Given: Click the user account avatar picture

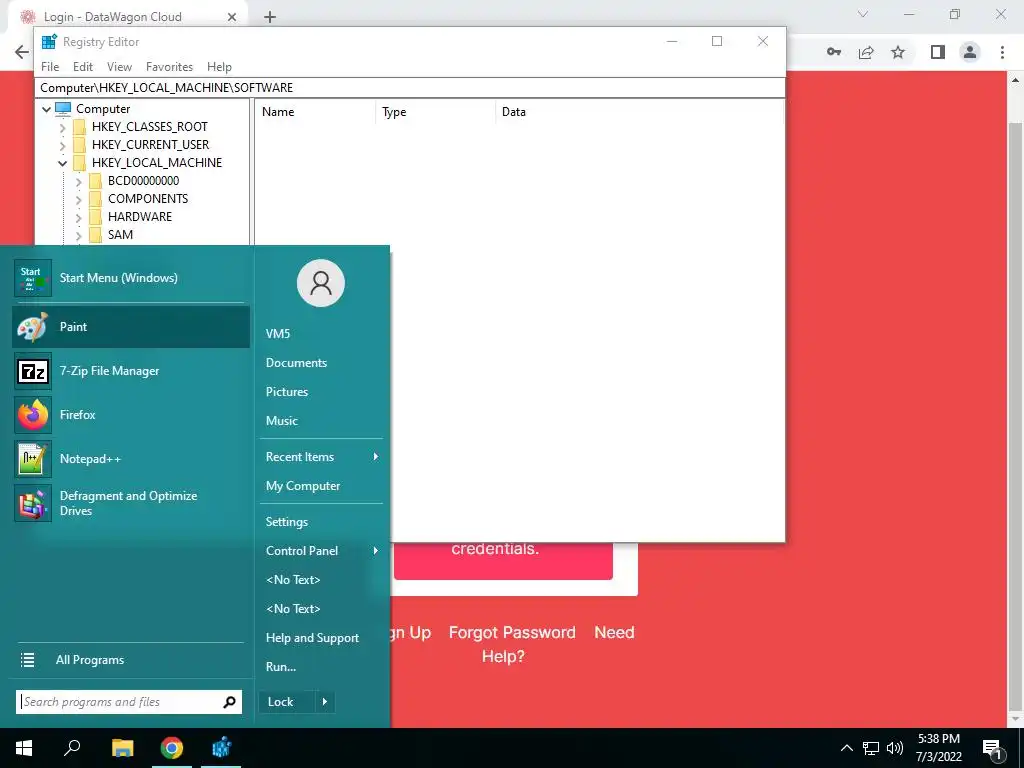Looking at the screenshot, I should pyautogui.click(x=321, y=283).
